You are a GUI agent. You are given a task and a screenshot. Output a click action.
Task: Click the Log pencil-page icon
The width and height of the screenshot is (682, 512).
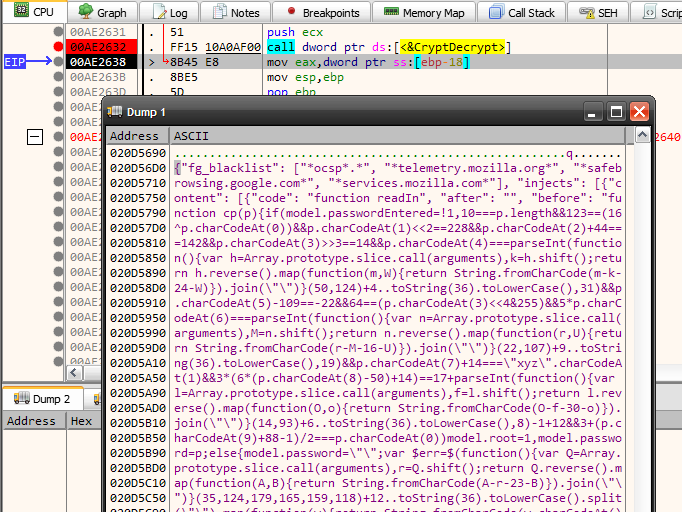pos(160,12)
